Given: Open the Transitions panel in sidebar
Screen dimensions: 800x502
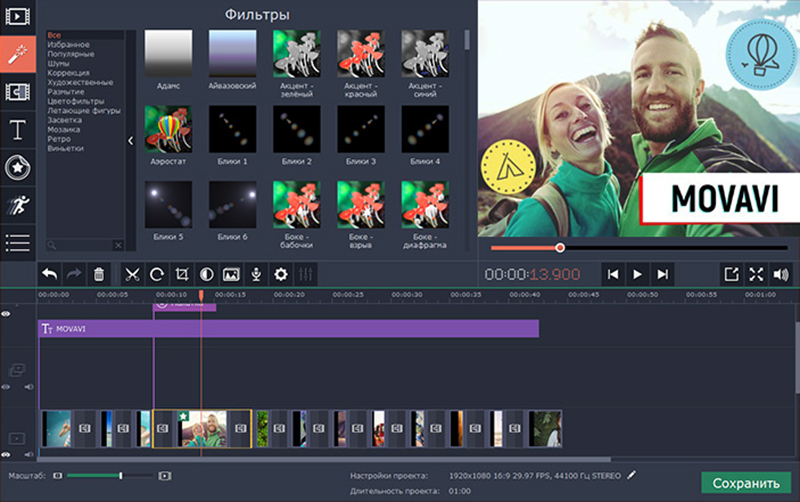Looking at the screenshot, I should (x=18, y=92).
